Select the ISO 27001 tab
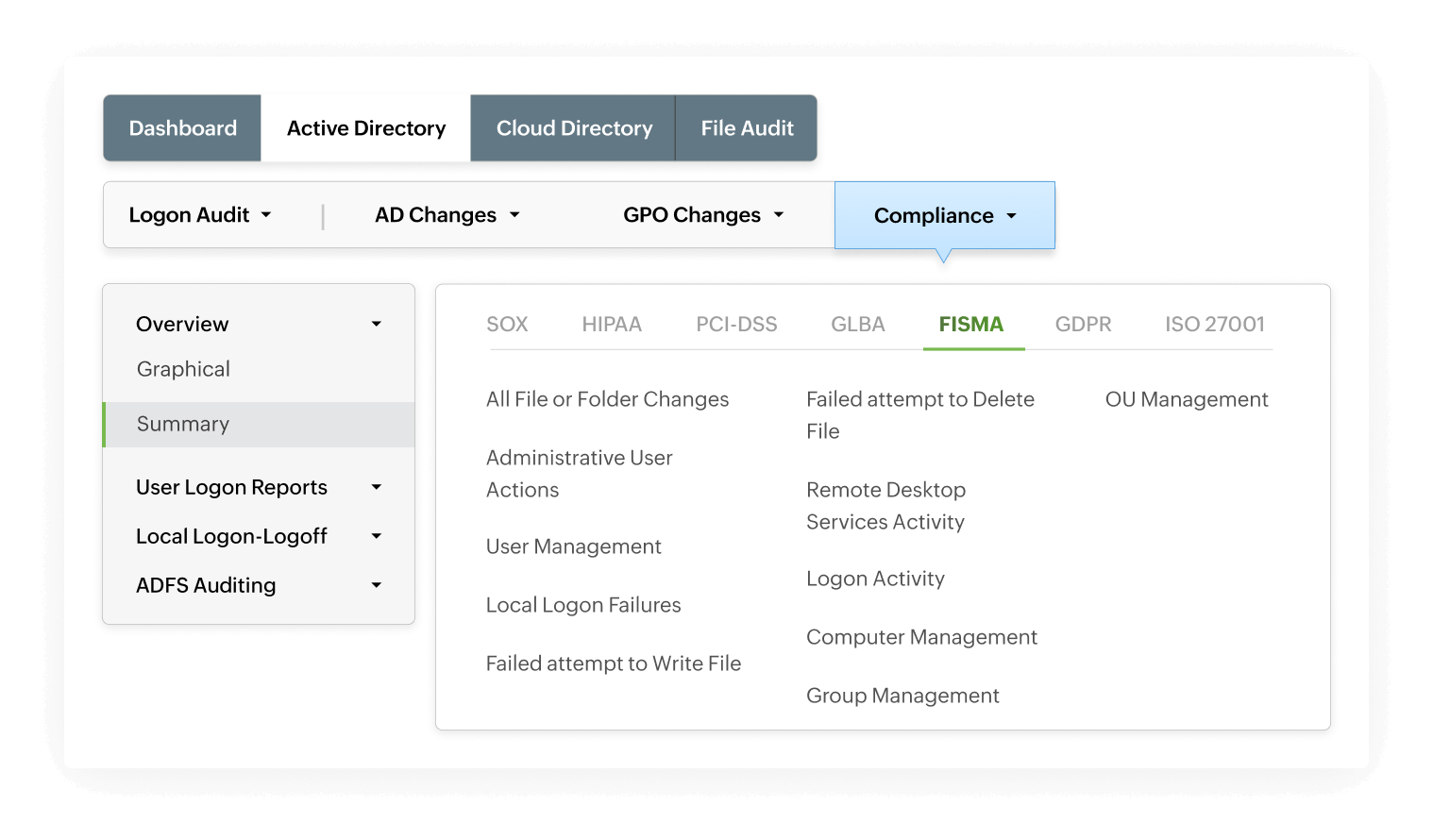This screenshot has width=1433, height=840. pos(1215,324)
